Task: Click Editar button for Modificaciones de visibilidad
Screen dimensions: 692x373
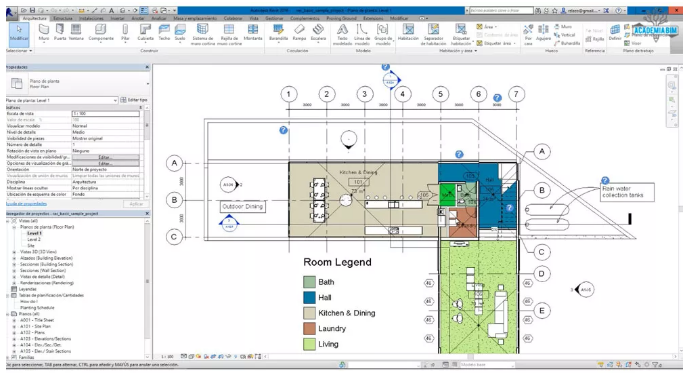Action: click(105, 157)
